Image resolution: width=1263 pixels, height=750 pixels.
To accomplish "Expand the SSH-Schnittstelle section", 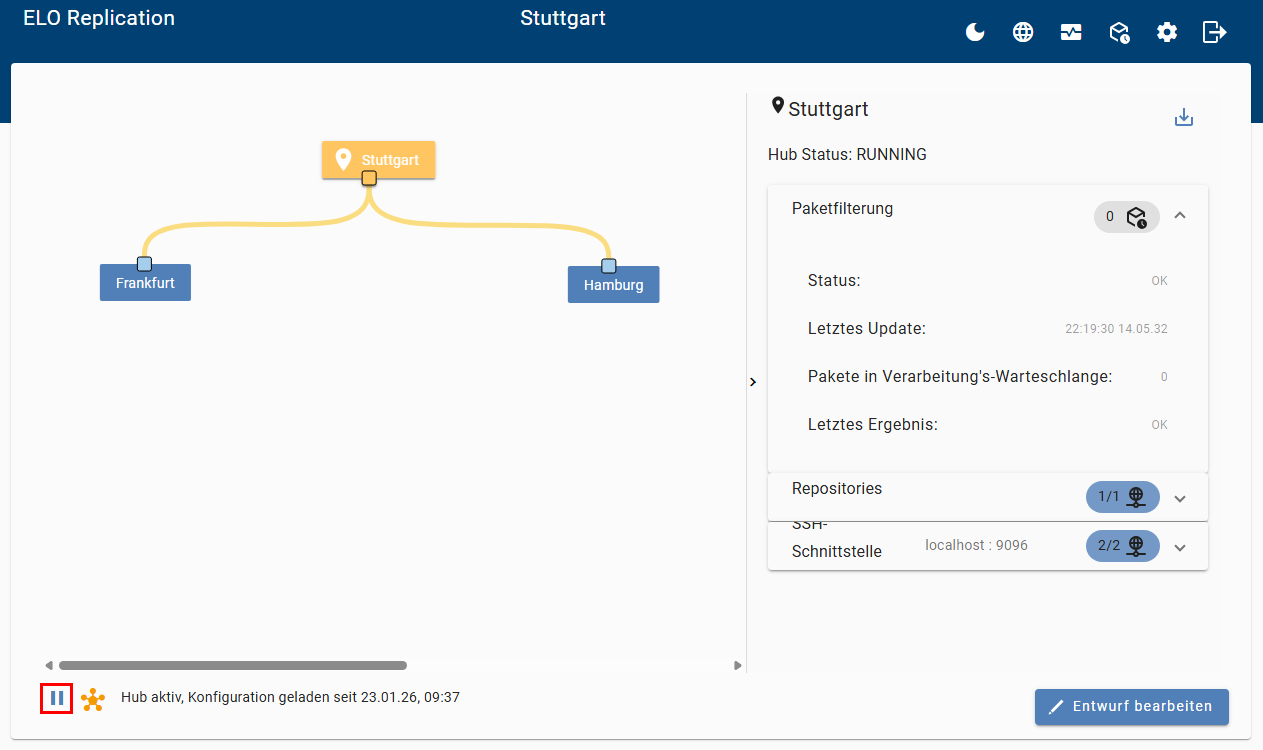I will [x=1180, y=547].
